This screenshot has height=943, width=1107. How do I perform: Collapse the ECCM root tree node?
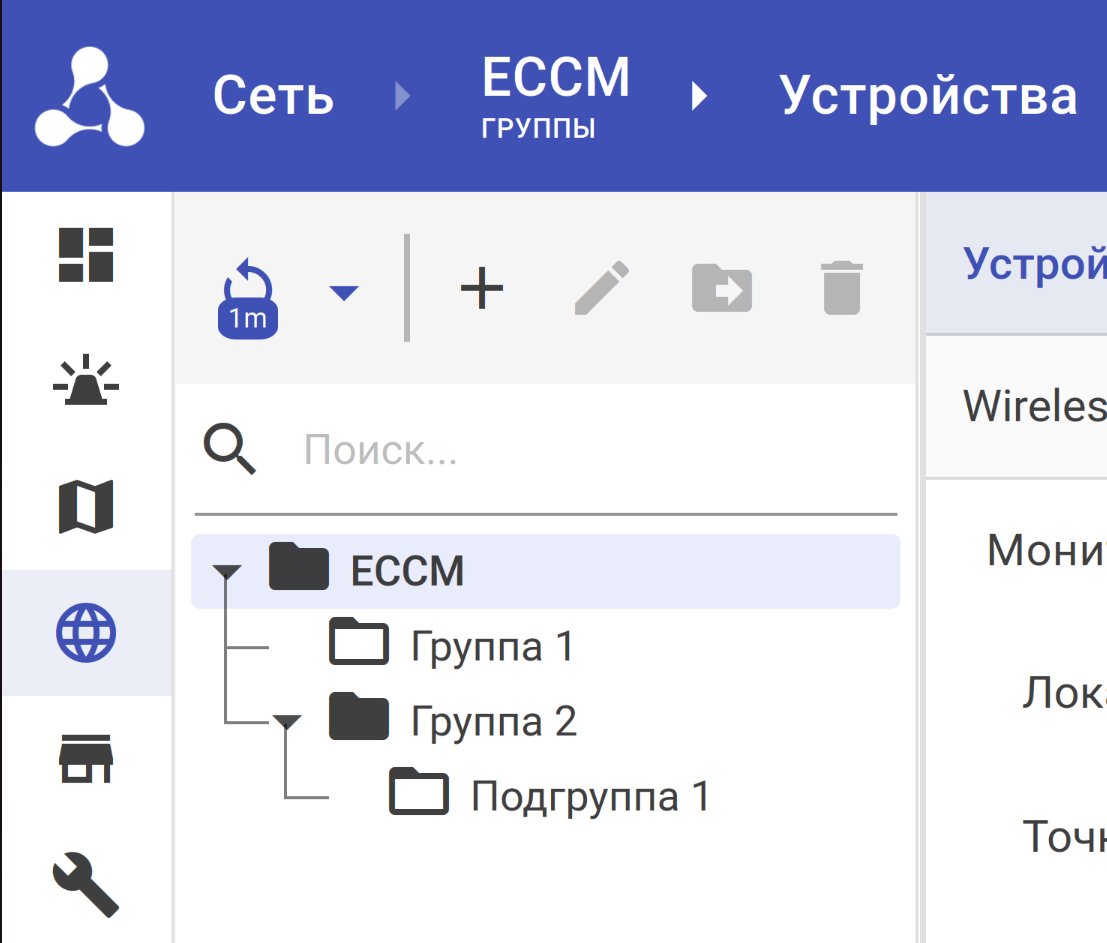pyautogui.click(x=228, y=572)
